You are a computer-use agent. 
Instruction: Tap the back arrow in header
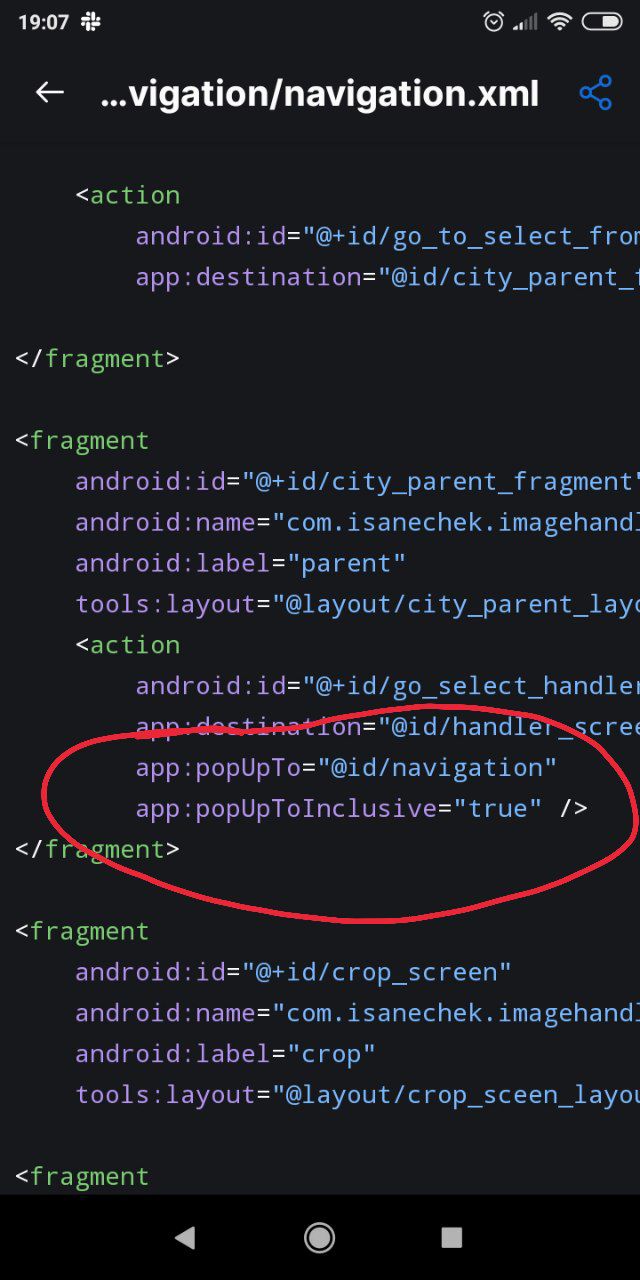point(49,93)
